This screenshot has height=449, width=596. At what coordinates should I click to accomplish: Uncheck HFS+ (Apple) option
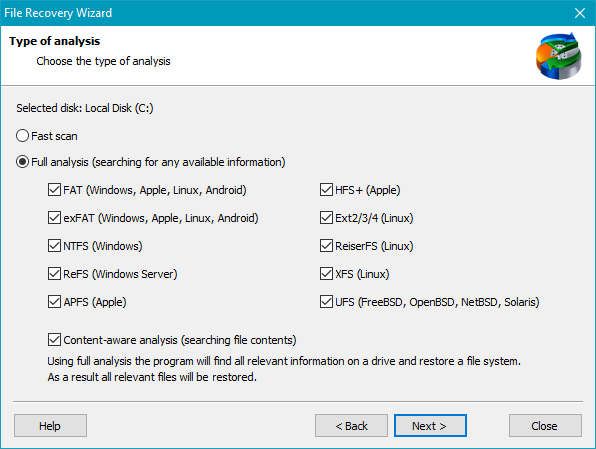tap(327, 190)
